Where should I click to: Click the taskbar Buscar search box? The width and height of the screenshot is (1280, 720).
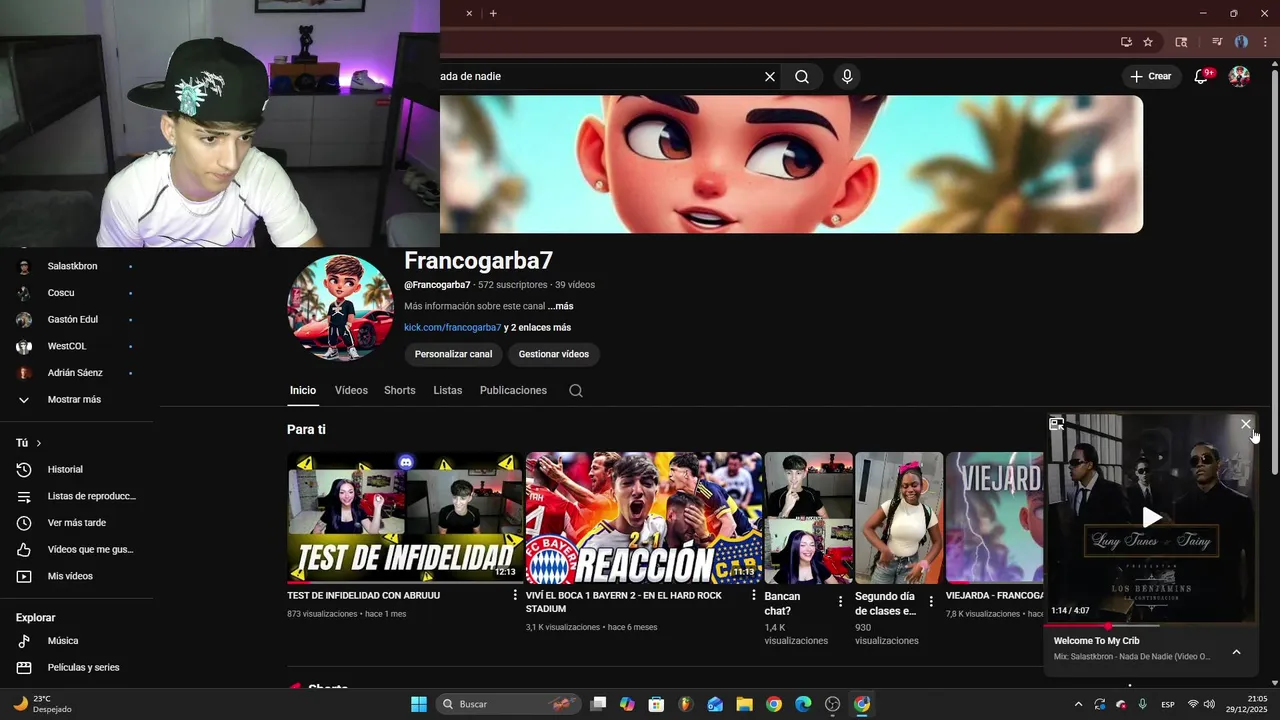point(508,704)
